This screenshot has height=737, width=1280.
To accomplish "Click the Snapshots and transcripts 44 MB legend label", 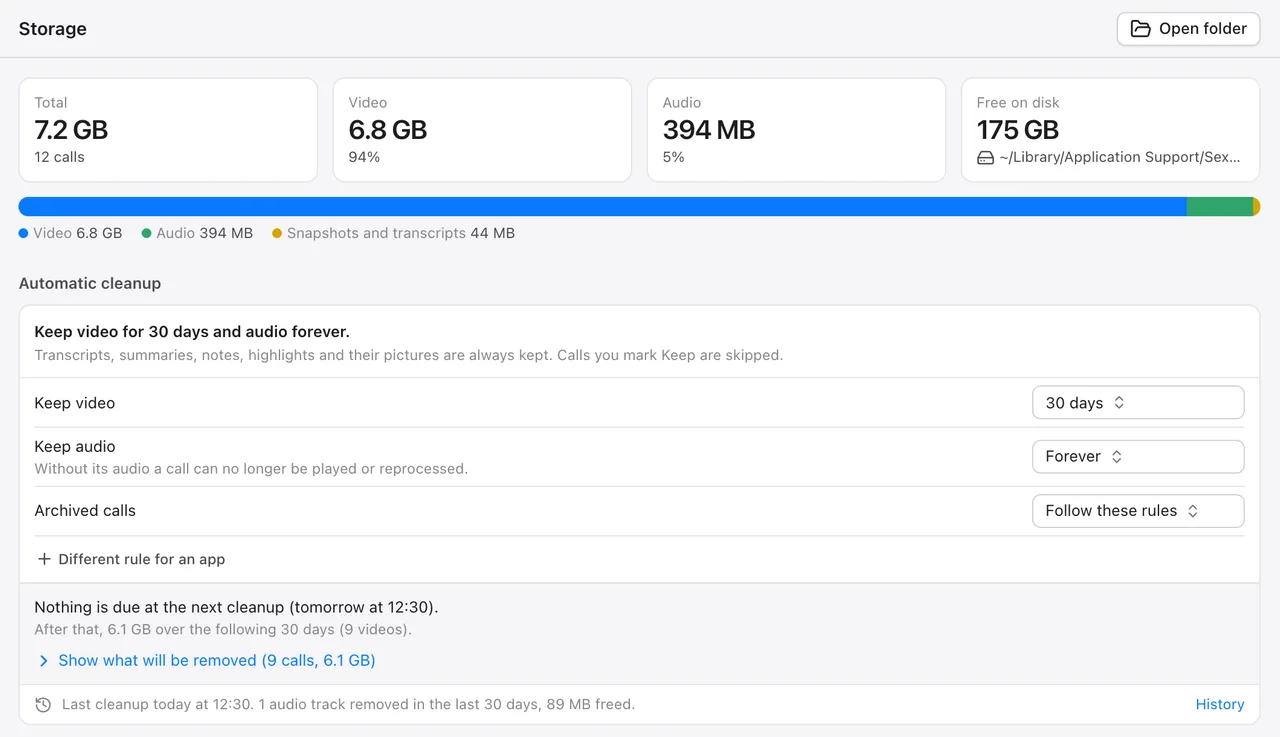I will [401, 233].
